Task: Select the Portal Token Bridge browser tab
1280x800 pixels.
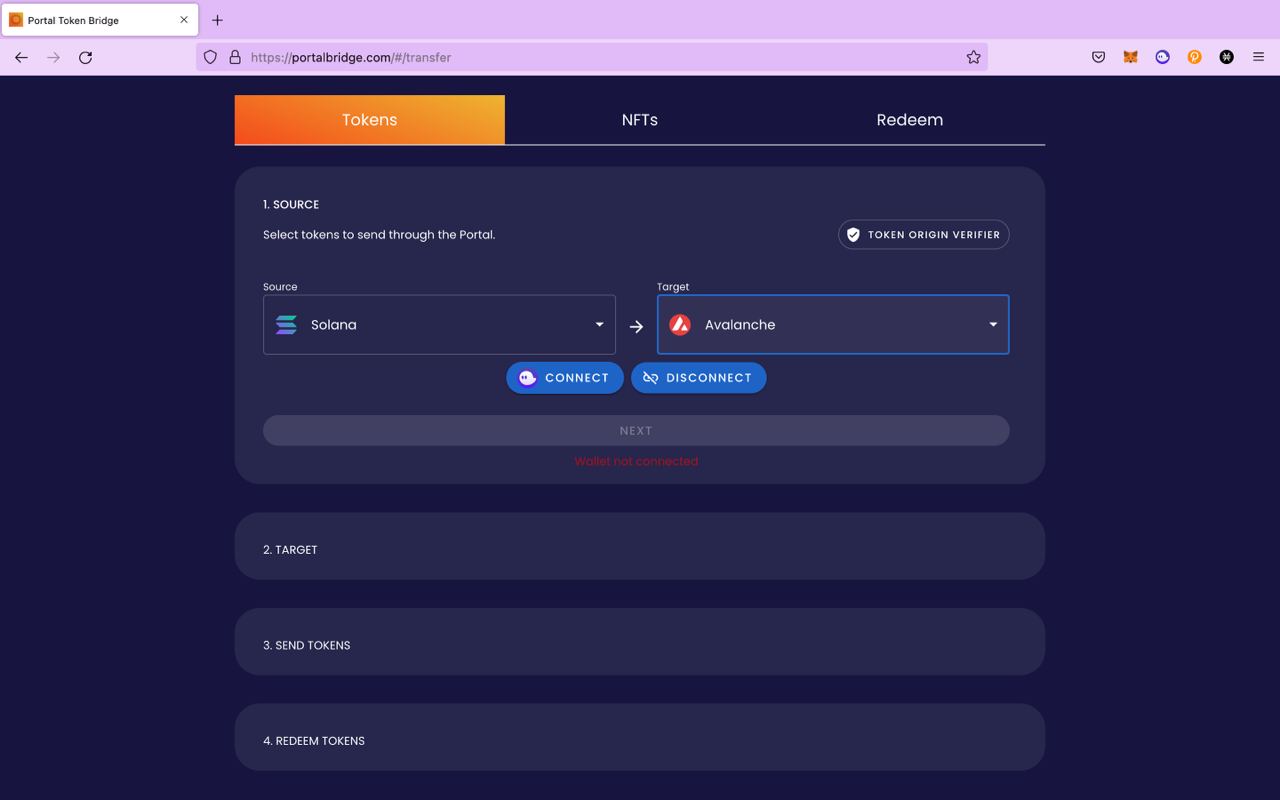Action: click(x=99, y=20)
